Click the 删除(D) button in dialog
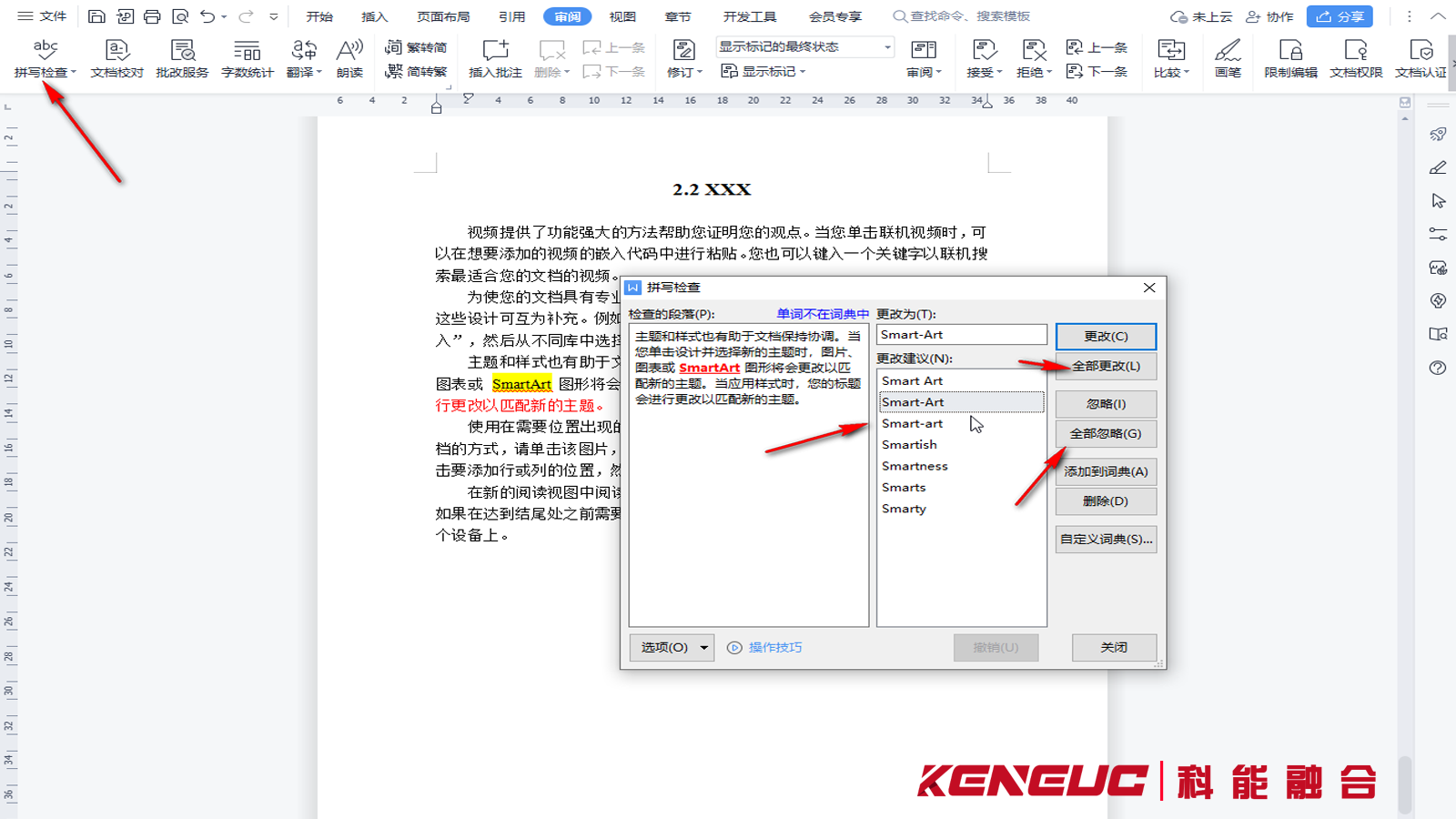The height and width of the screenshot is (819, 1456). [1106, 501]
